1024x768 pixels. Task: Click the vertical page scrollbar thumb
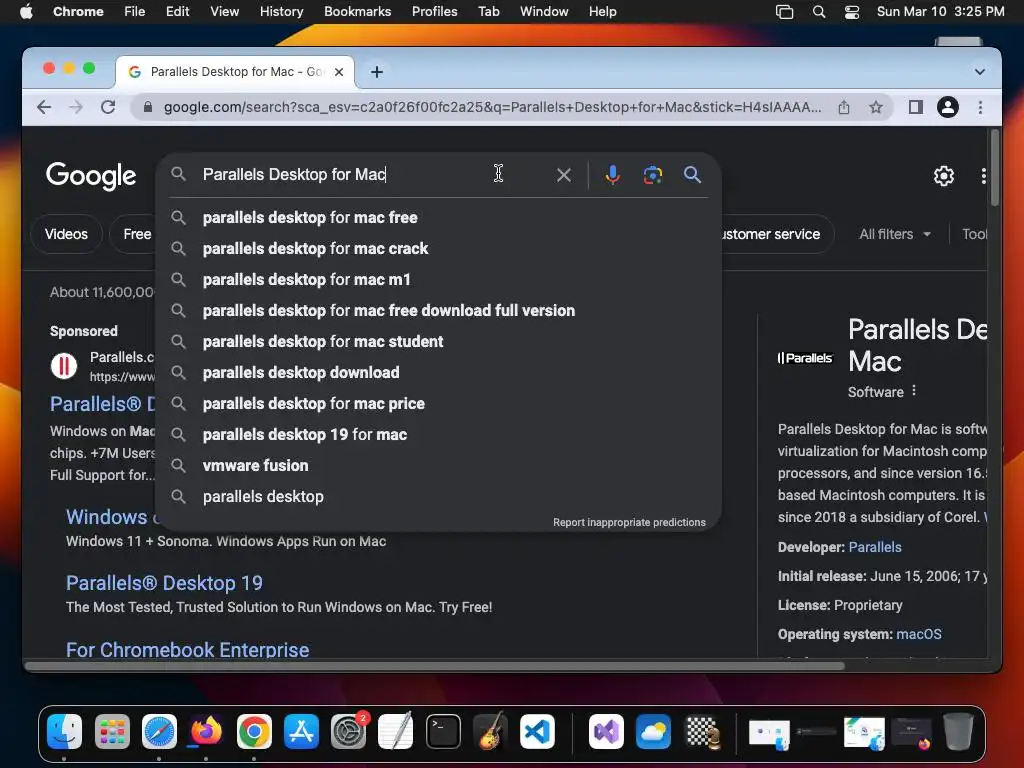pyautogui.click(x=995, y=168)
